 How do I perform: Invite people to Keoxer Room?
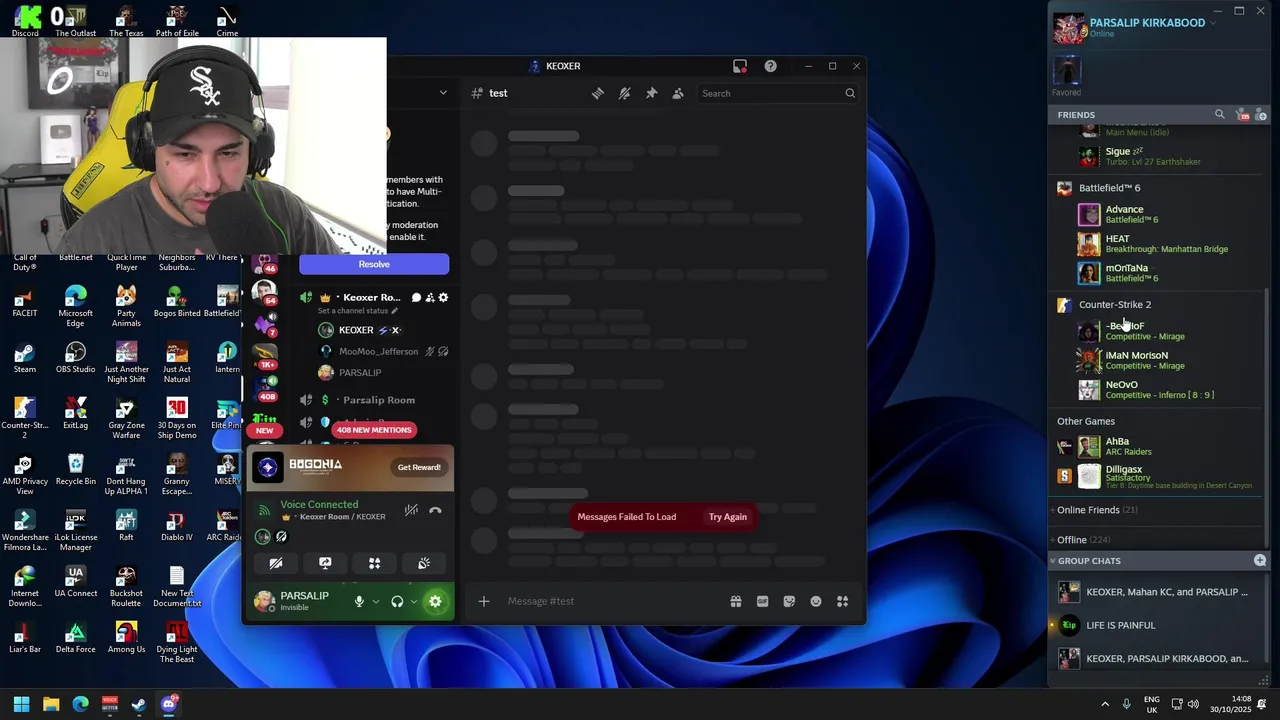tap(430, 297)
